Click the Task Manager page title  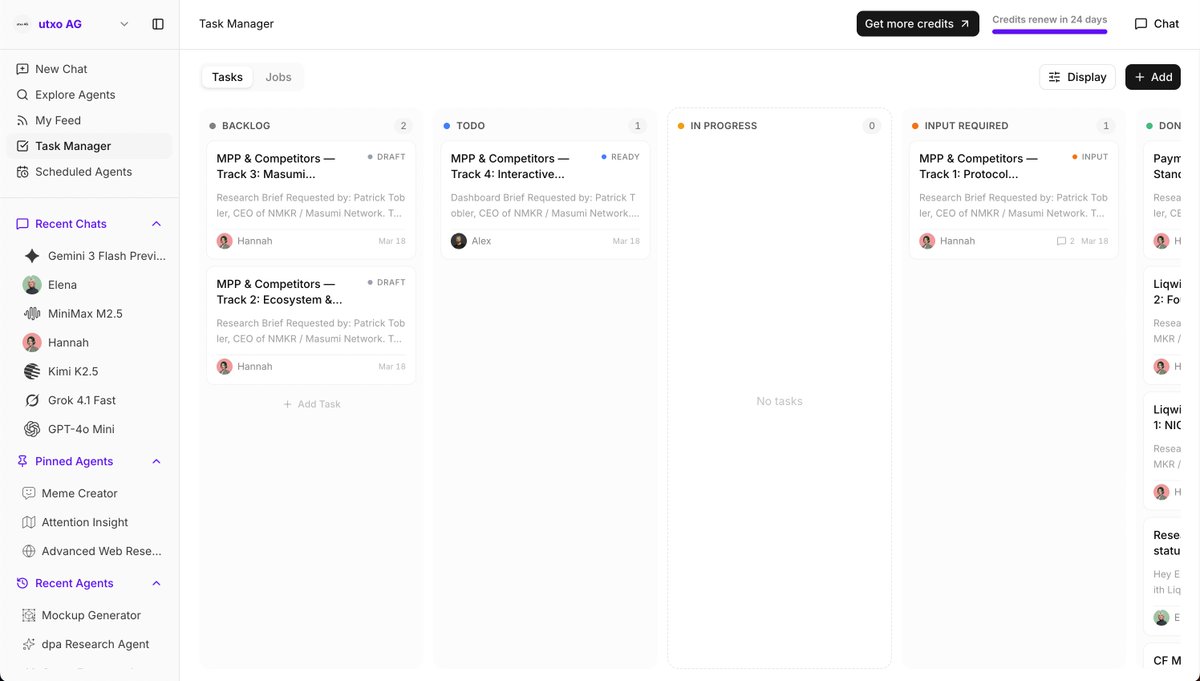236,24
